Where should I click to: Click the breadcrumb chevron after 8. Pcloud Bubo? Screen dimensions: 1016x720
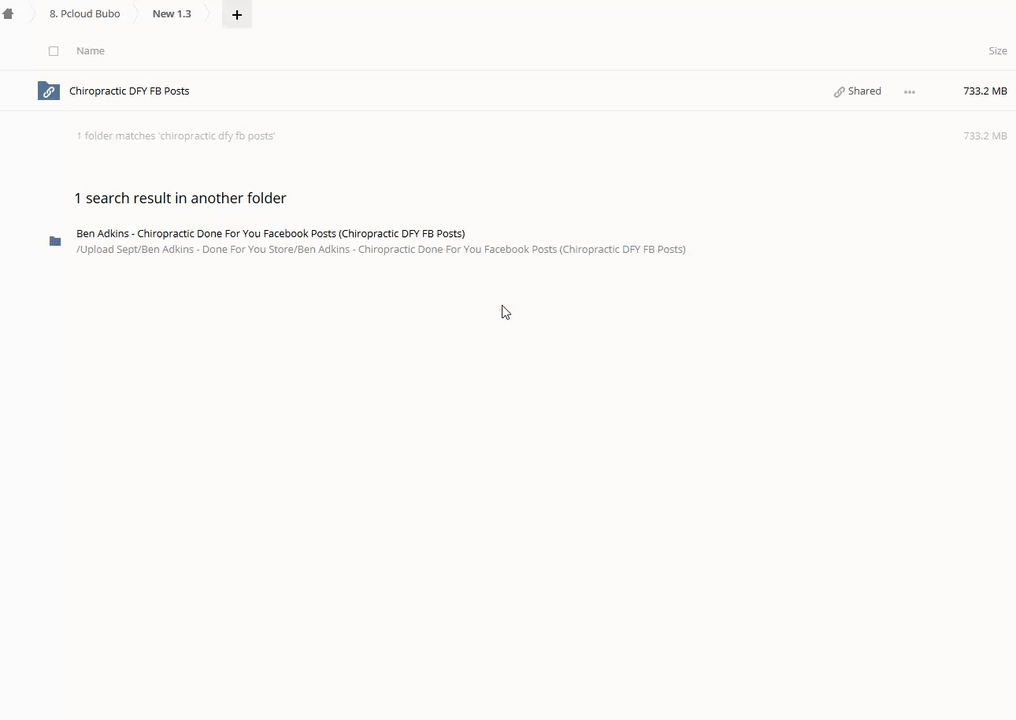(x=135, y=14)
